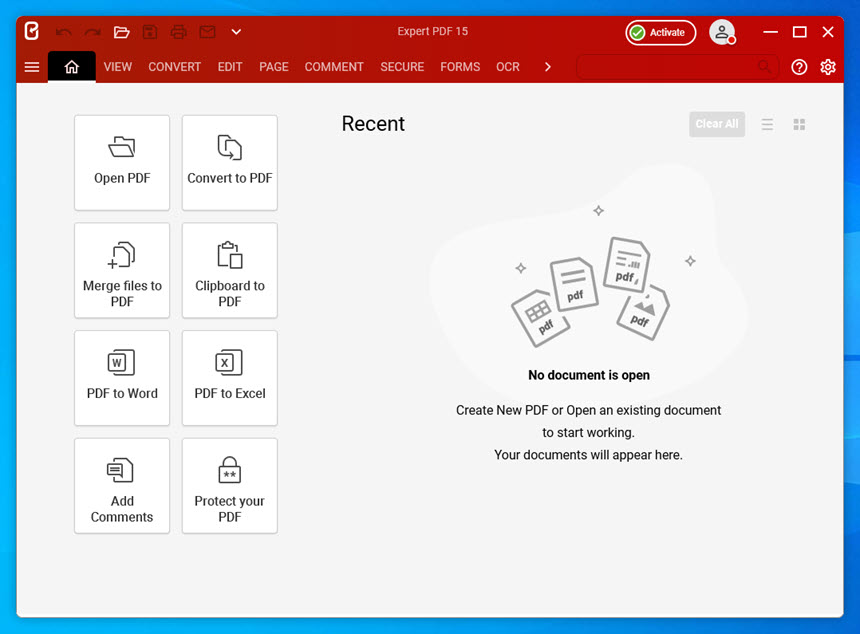Screen dimensions: 860x634
Task: Close the Expert PDF window
Action: (x=828, y=32)
